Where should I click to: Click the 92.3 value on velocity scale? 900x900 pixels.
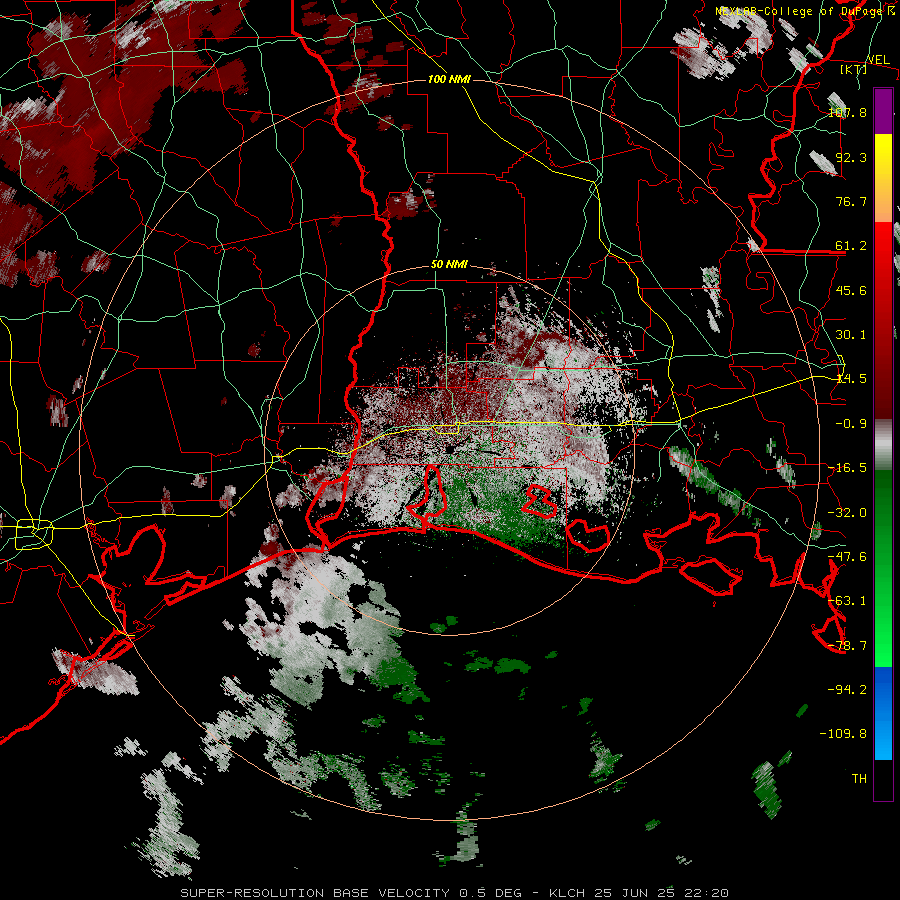851,157
